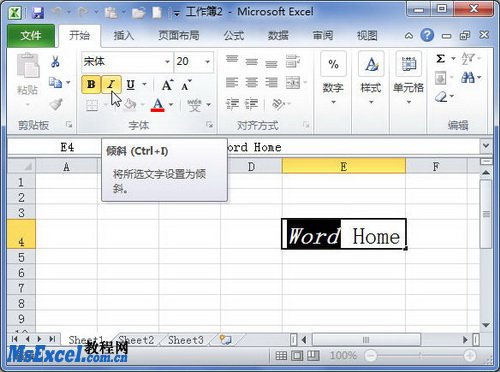Click the Format Painter brush icon
This screenshot has width=500, height=372.
pyautogui.click(x=56, y=104)
